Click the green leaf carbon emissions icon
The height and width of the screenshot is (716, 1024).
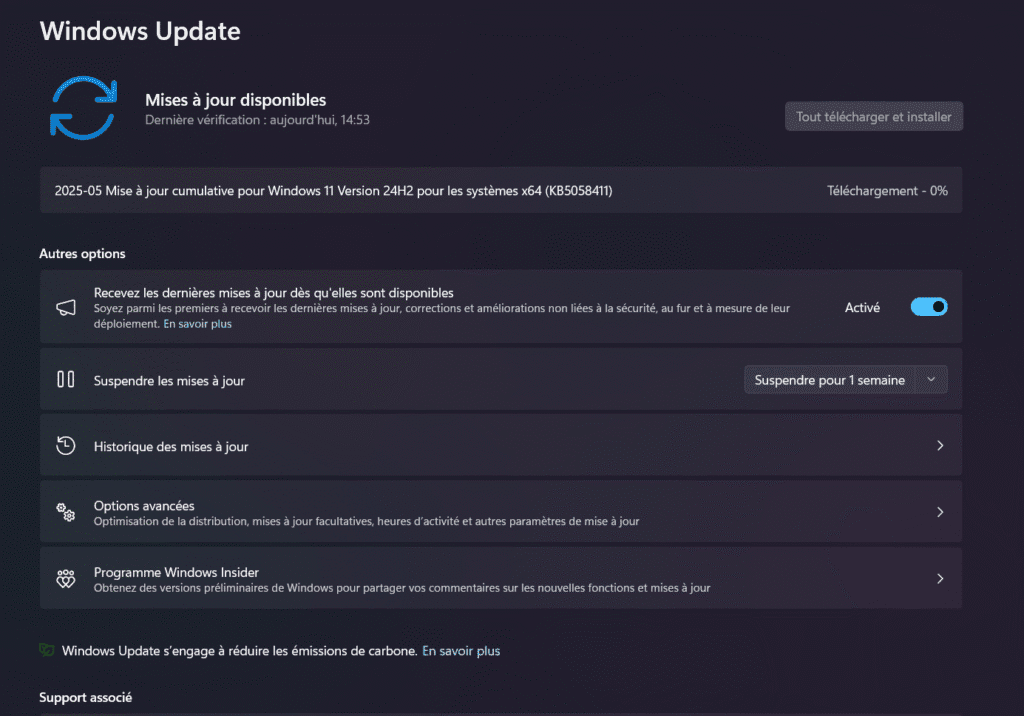coord(46,650)
